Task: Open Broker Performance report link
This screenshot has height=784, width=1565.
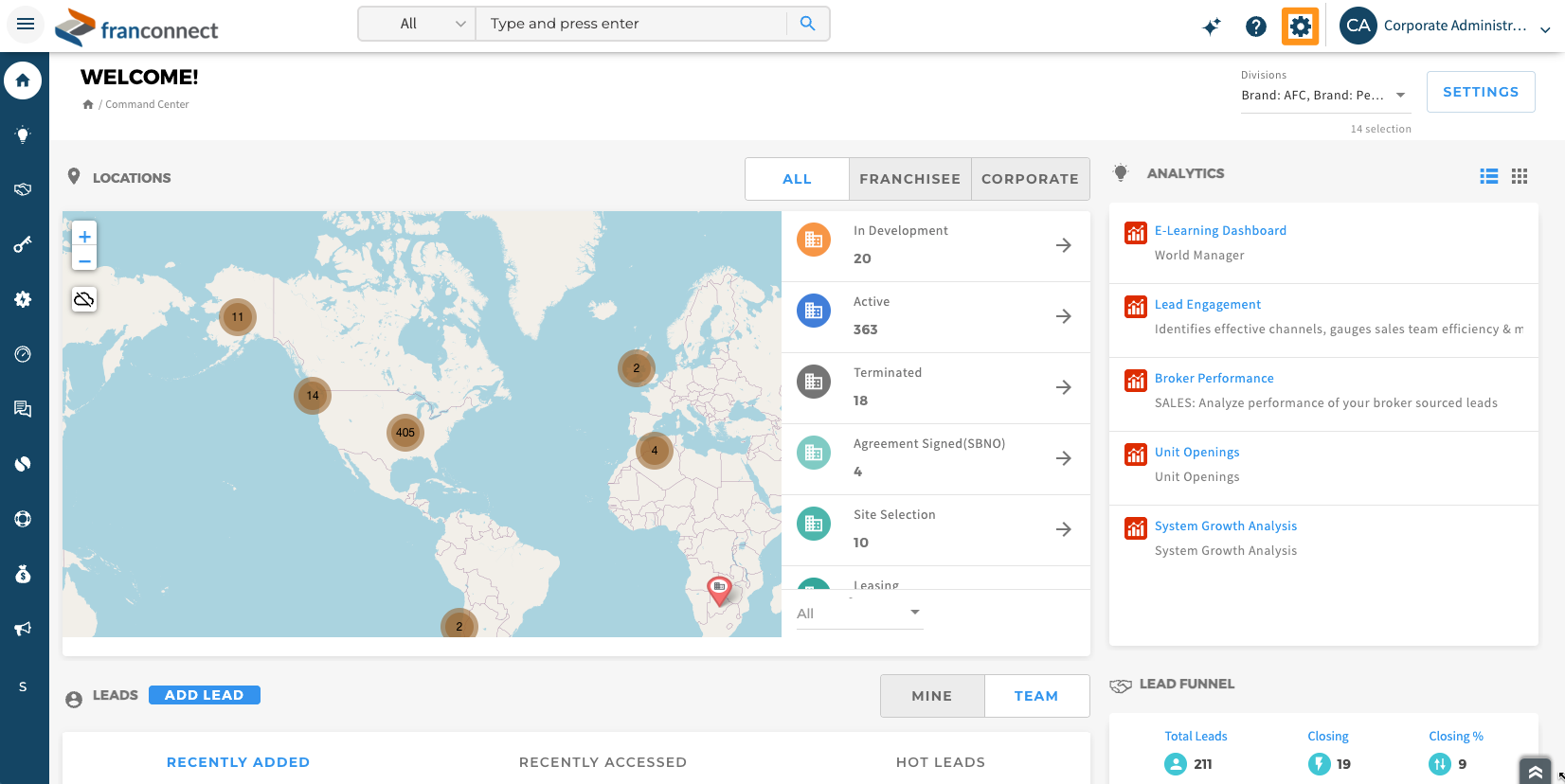Action: coord(1214,378)
